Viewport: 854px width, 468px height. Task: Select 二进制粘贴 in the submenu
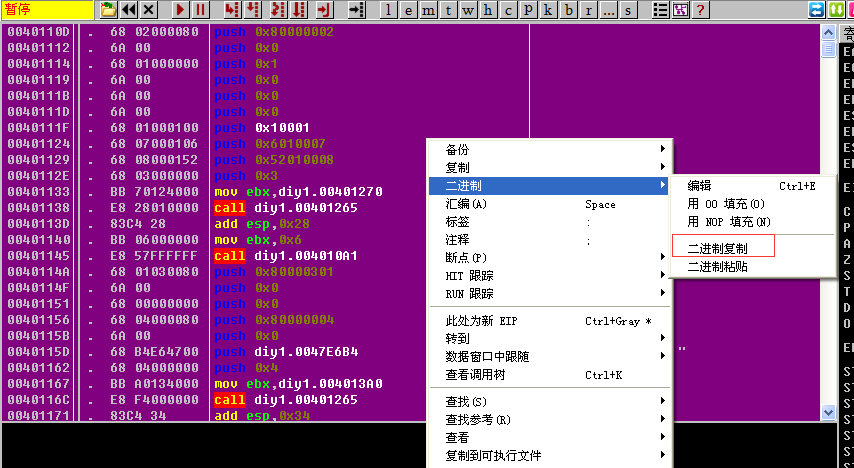[x=752, y=266]
